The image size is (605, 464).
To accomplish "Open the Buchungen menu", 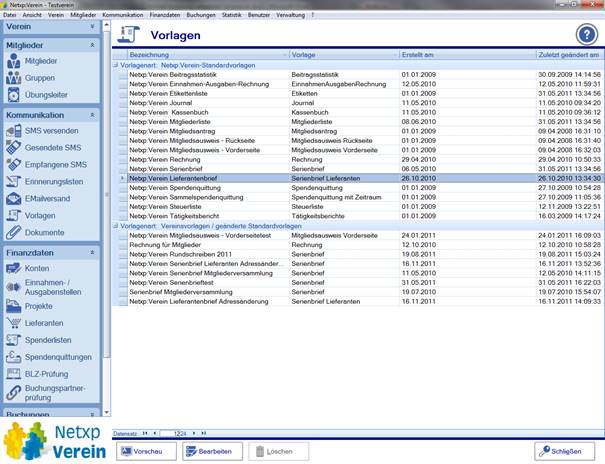I will coord(201,15).
